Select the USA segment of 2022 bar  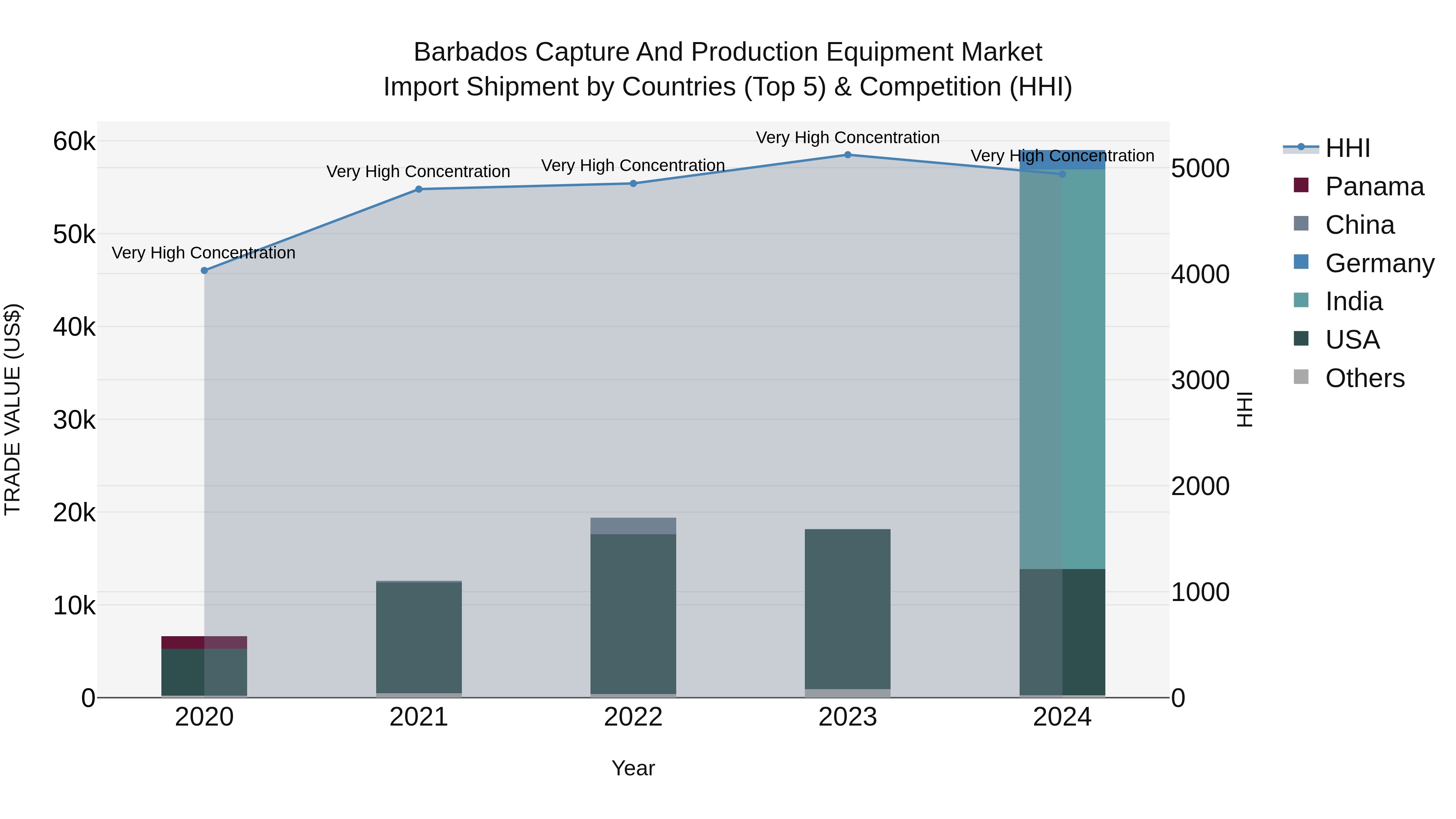pyautogui.click(x=633, y=614)
